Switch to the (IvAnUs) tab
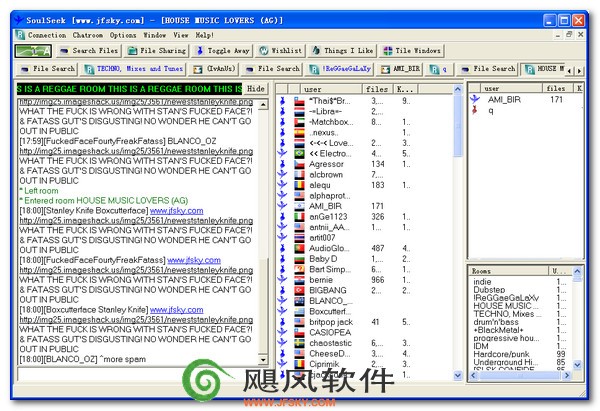The image size is (600, 411). (214, 69)
